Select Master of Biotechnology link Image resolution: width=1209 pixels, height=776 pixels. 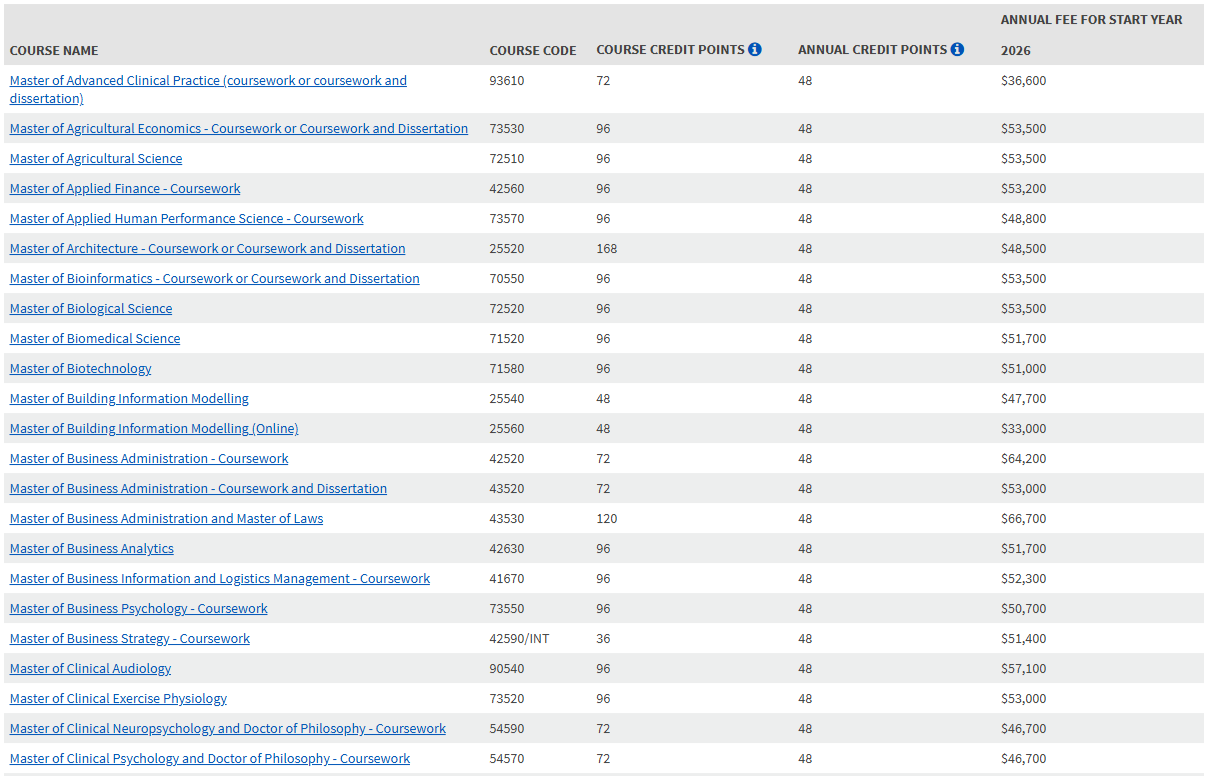pos(80,369)
